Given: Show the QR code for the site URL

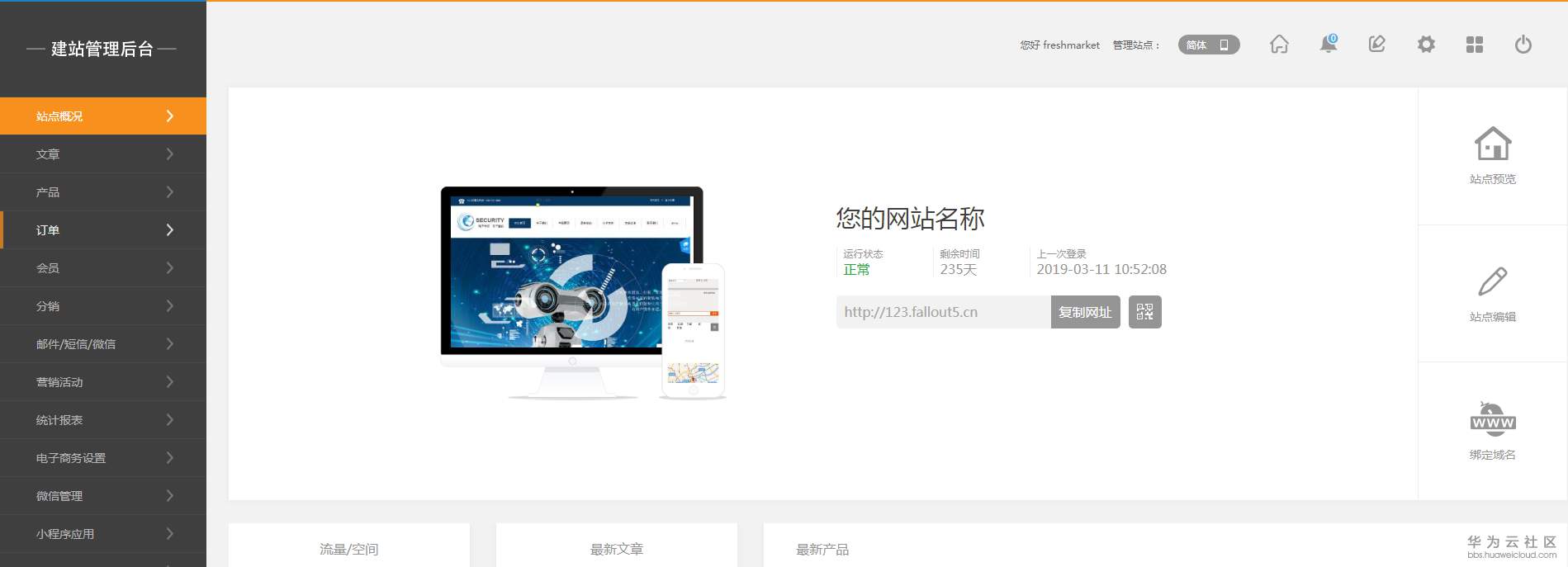Looking at the screenshot, I should click(x=1144, y=312).
